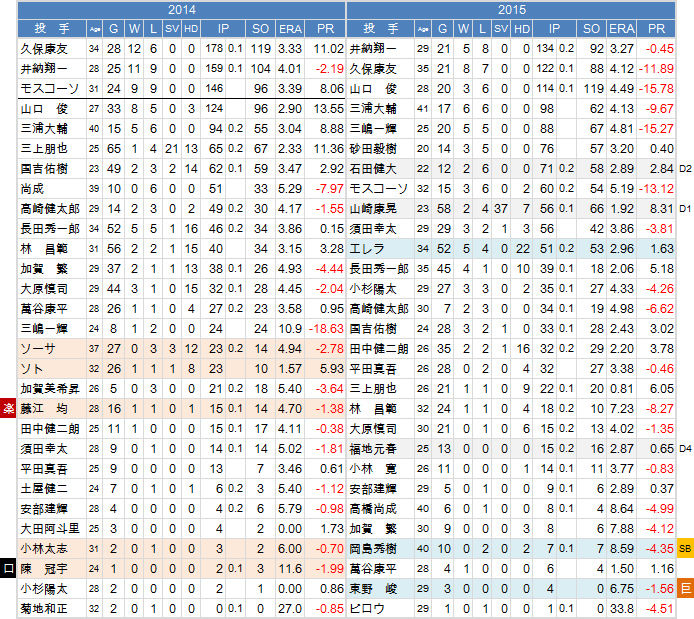694x619 pixels.
Task: Select 東野 峻 in the 2015 table
Action: (x=373, y=588)
